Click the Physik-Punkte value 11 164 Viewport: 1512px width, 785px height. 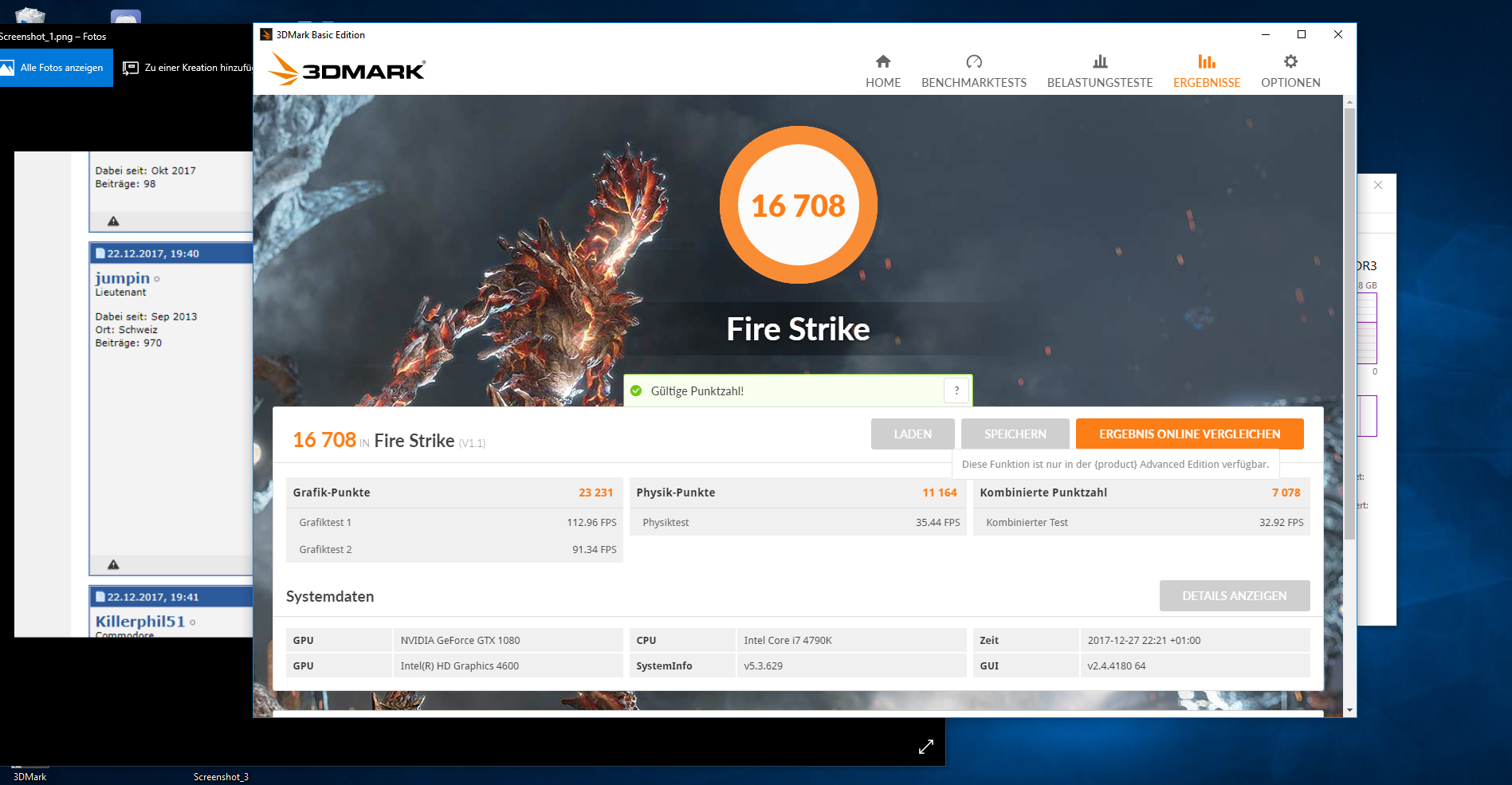pyautogui.click(x=939, y=493)
